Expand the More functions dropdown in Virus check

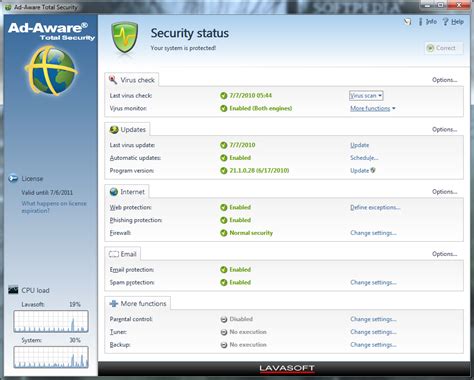[373, 108]
